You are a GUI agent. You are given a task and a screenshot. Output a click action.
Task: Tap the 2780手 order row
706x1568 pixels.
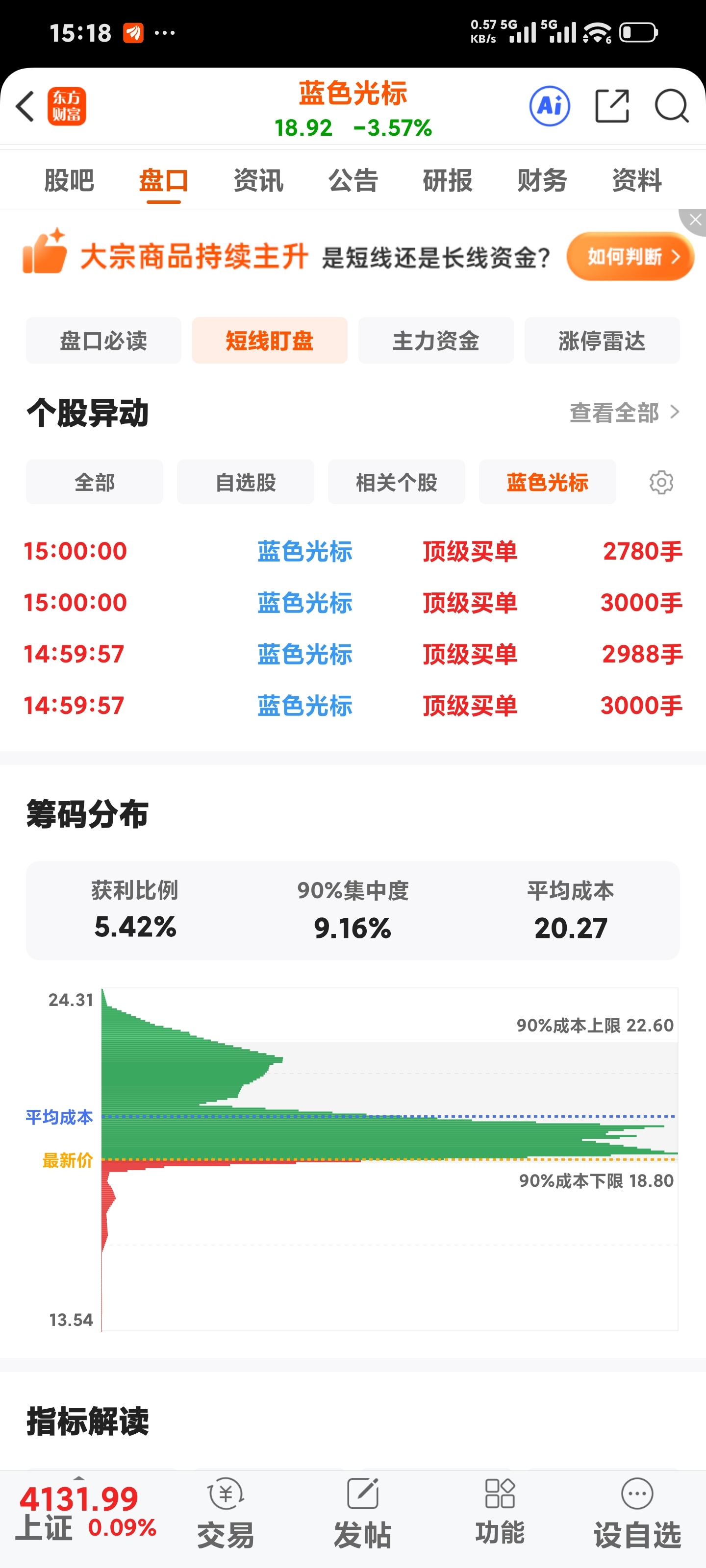coord(353,551)
